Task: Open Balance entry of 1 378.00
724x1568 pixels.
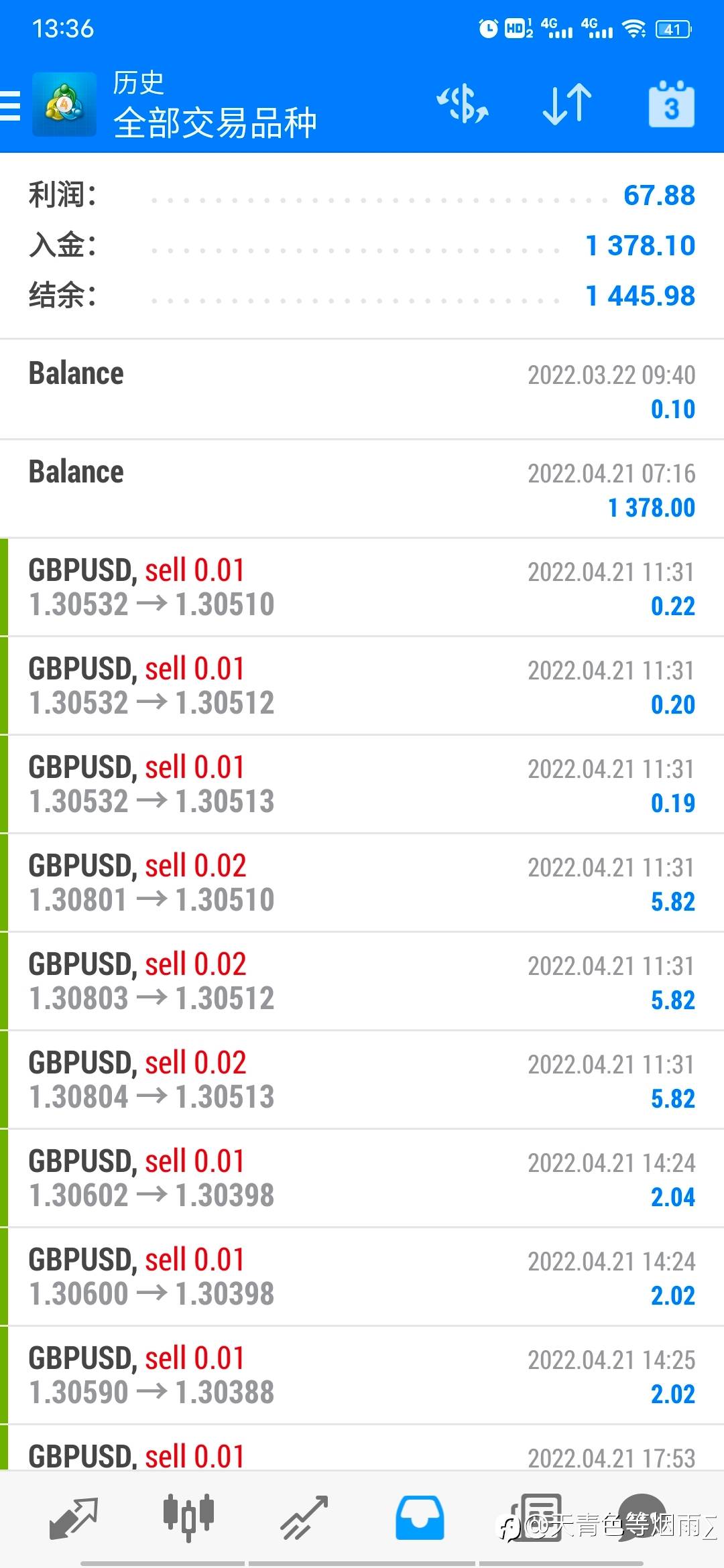Action: click(x=362, y=489)
